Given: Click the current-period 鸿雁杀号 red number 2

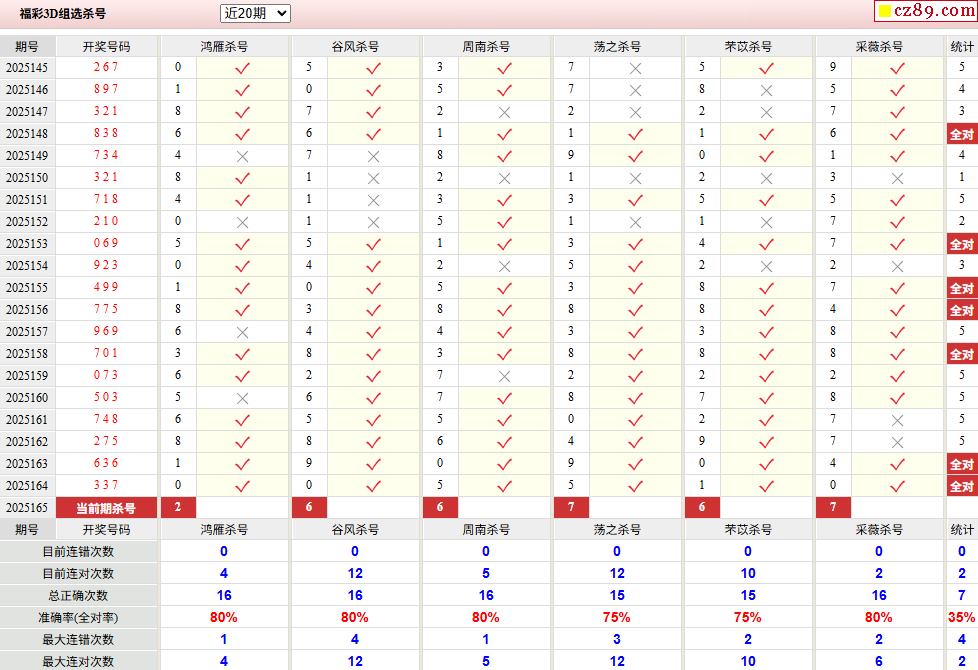Looking at the screenshot, I should click(x=178, y=507).
